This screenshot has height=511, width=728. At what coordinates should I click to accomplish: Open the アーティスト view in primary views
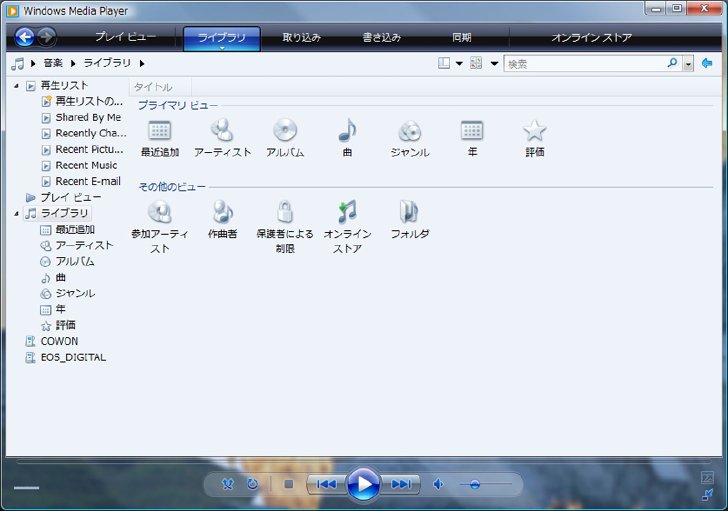(222, 129)
